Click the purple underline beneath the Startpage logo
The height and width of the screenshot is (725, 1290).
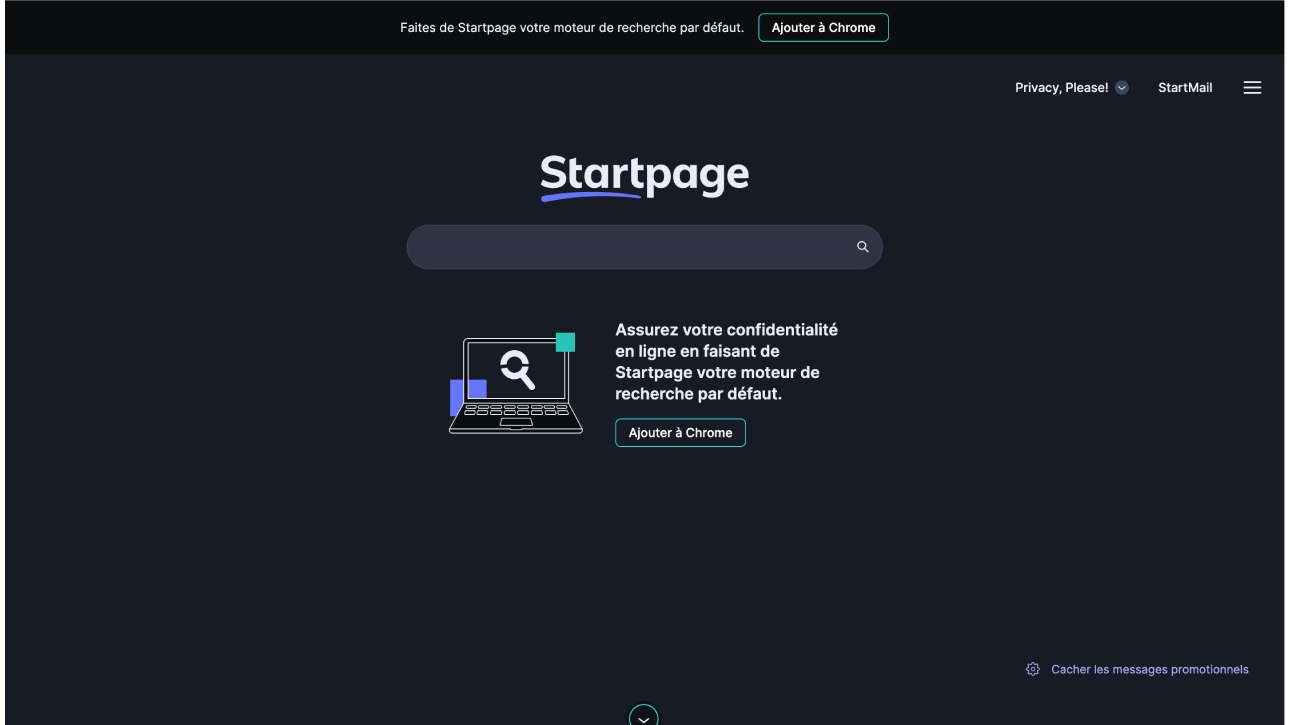coord(591,196)
